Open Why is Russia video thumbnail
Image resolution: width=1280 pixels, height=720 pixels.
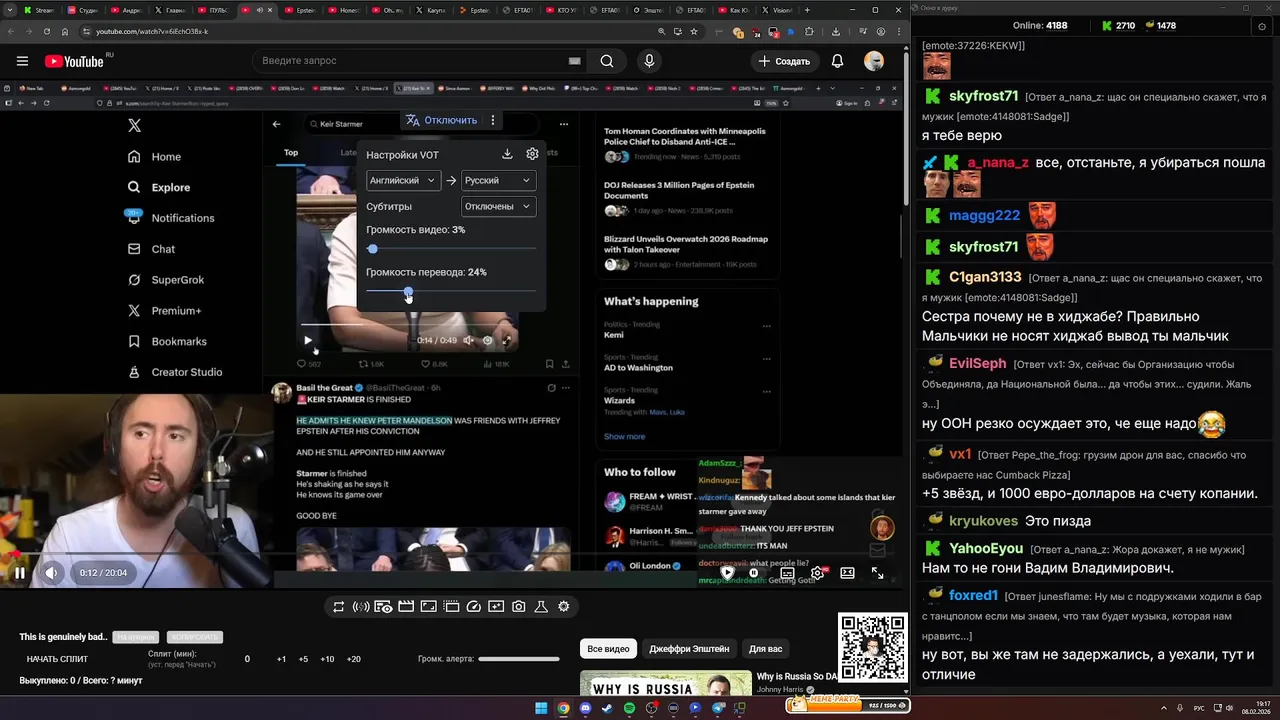pyautogui.click(x=666, y=684)
